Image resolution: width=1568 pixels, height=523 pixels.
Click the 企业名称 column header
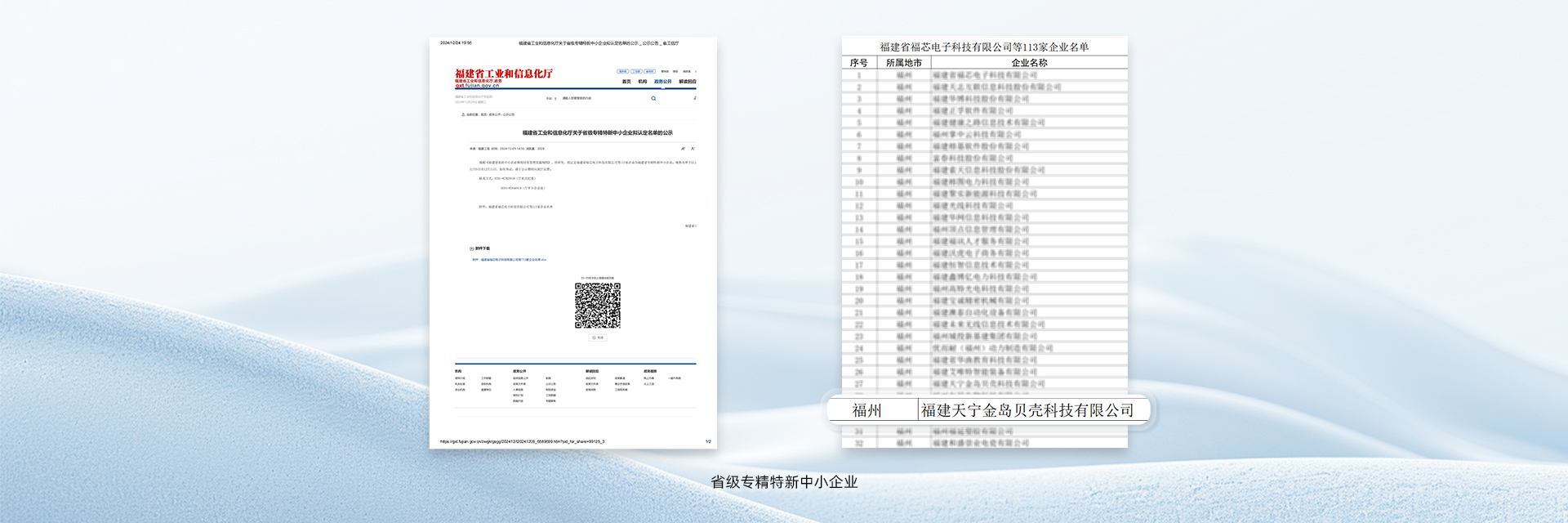(x=1029, y=63)
